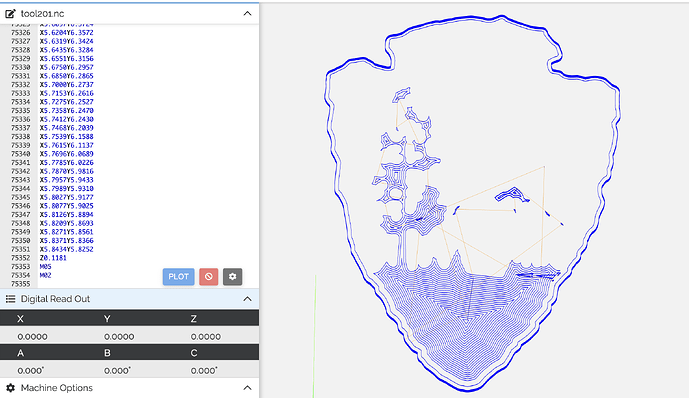The width and height of the screenshot is (689, 398).
Task: Click the C axis angle value
Action: 204,371
